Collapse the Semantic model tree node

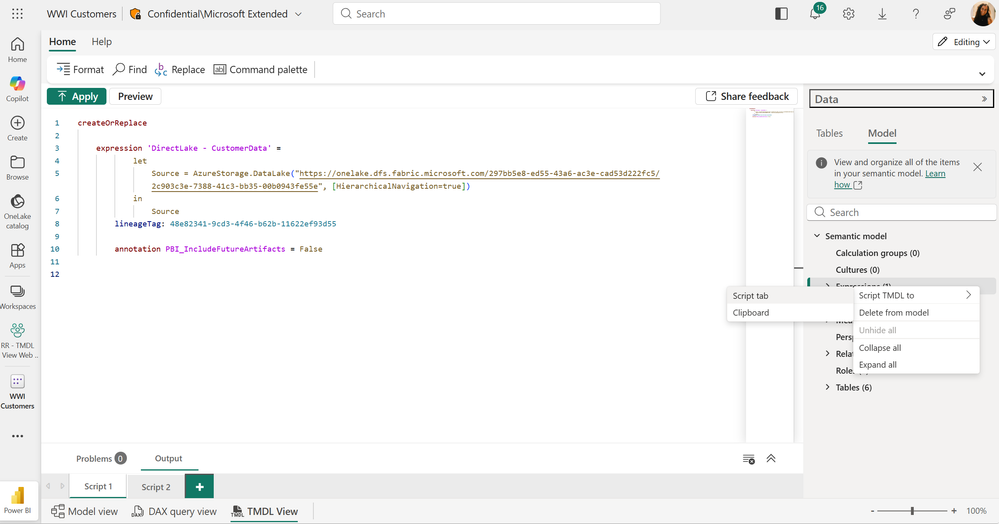pos(817,236)
